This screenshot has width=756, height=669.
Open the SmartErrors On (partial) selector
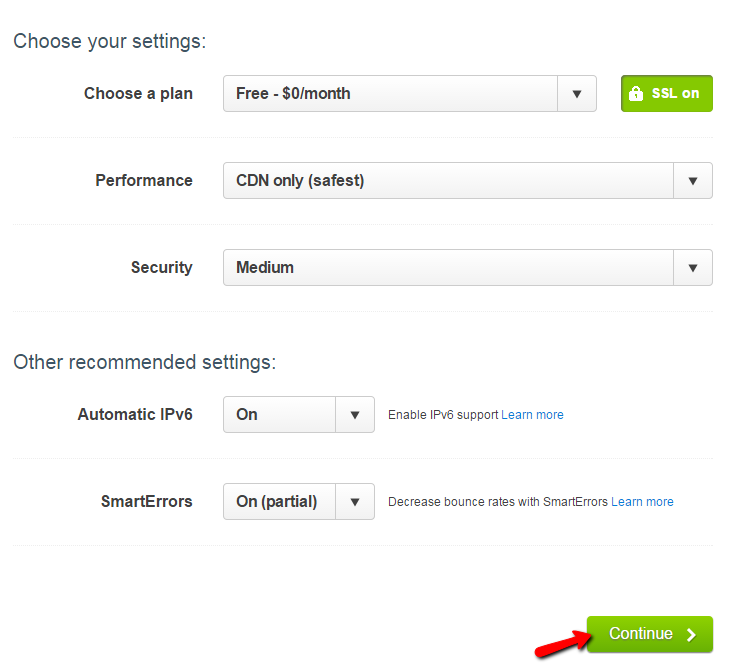coord(299,502)
